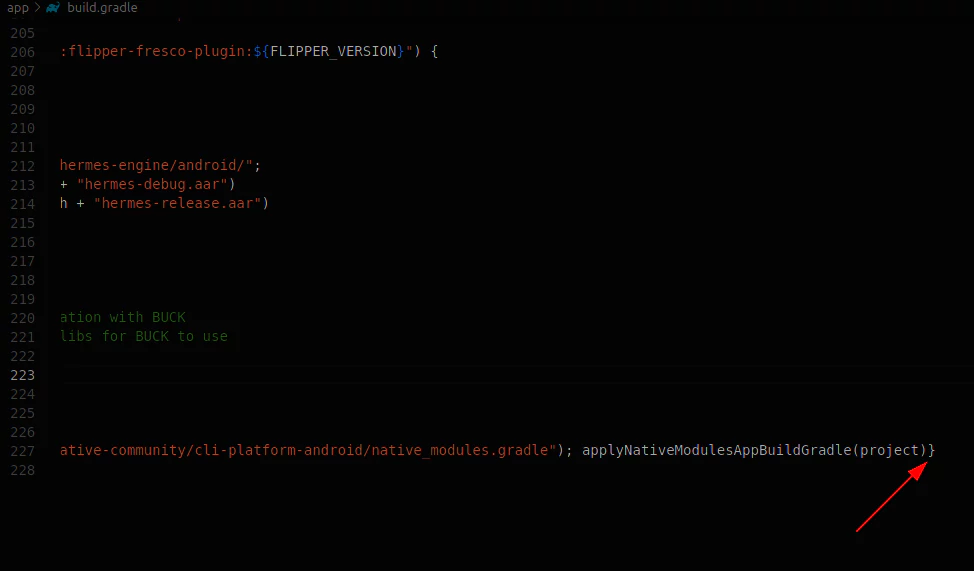Viewport: 974px width, 571px height.
Task: Click line number 210 in gutter
Action: click(x=23, y=128)
